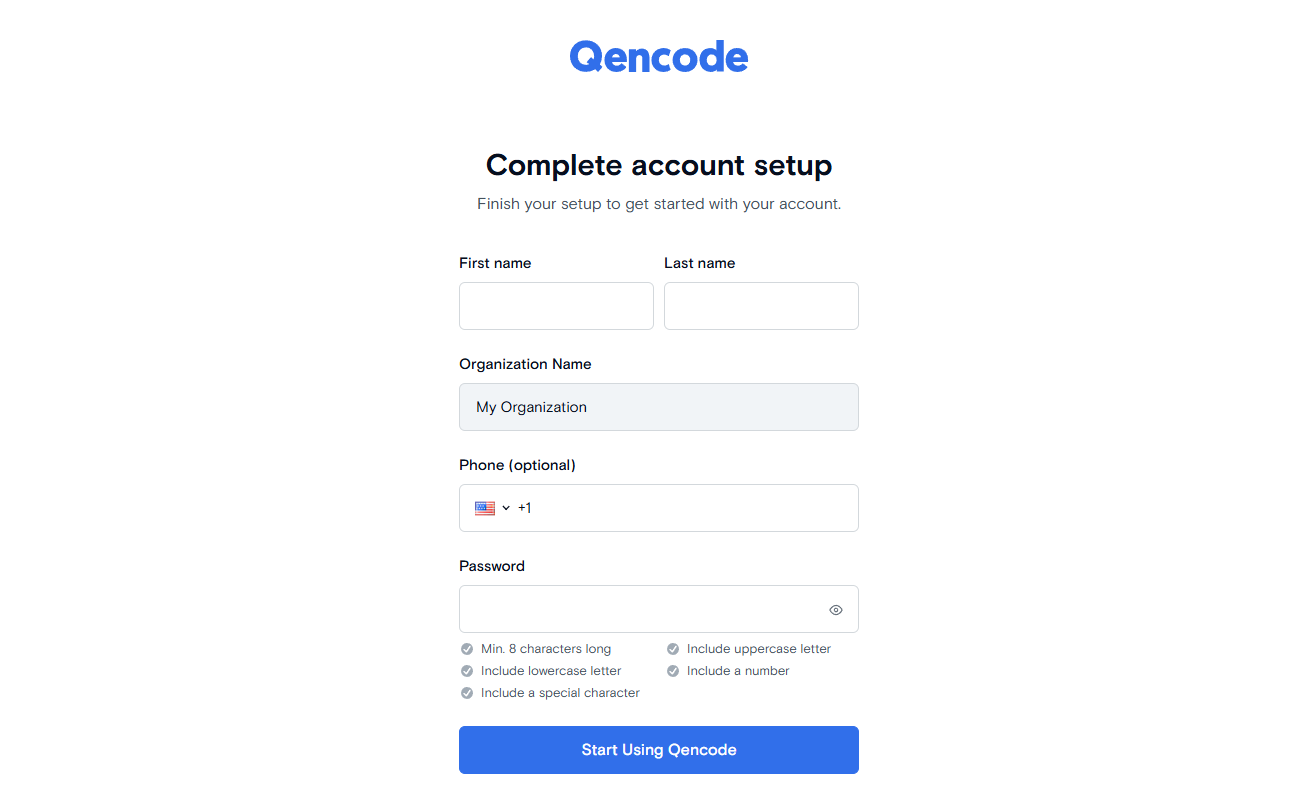The width and height of the screenshot is (1303, 808).
Task: Focus the phone number input
Action: [690, 508]
